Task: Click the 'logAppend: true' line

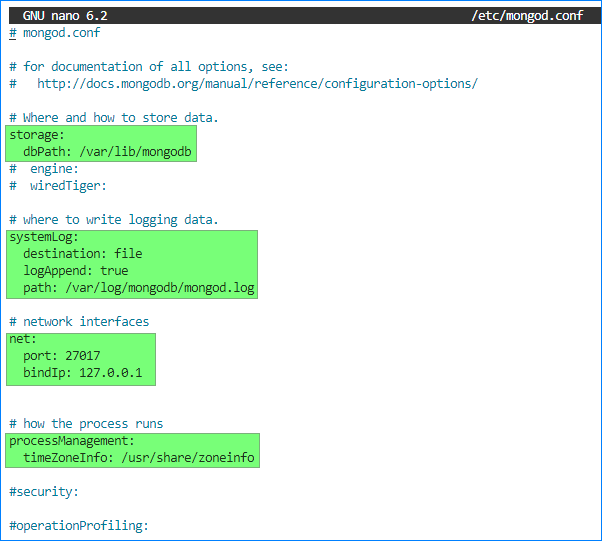Action: coord(76,271)
